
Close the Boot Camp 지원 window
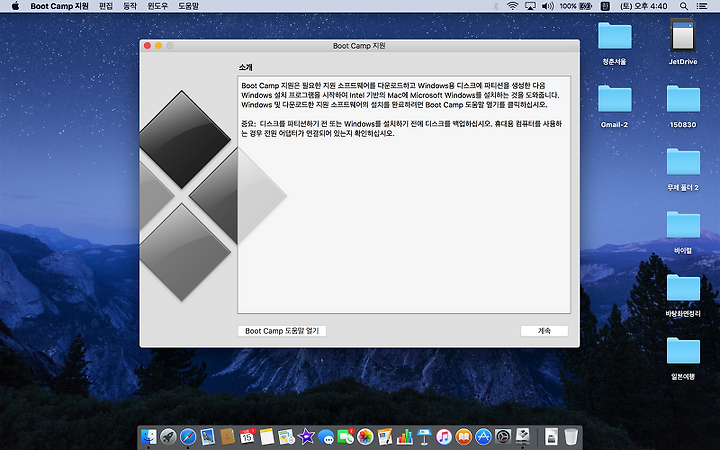tap(147, 45)
